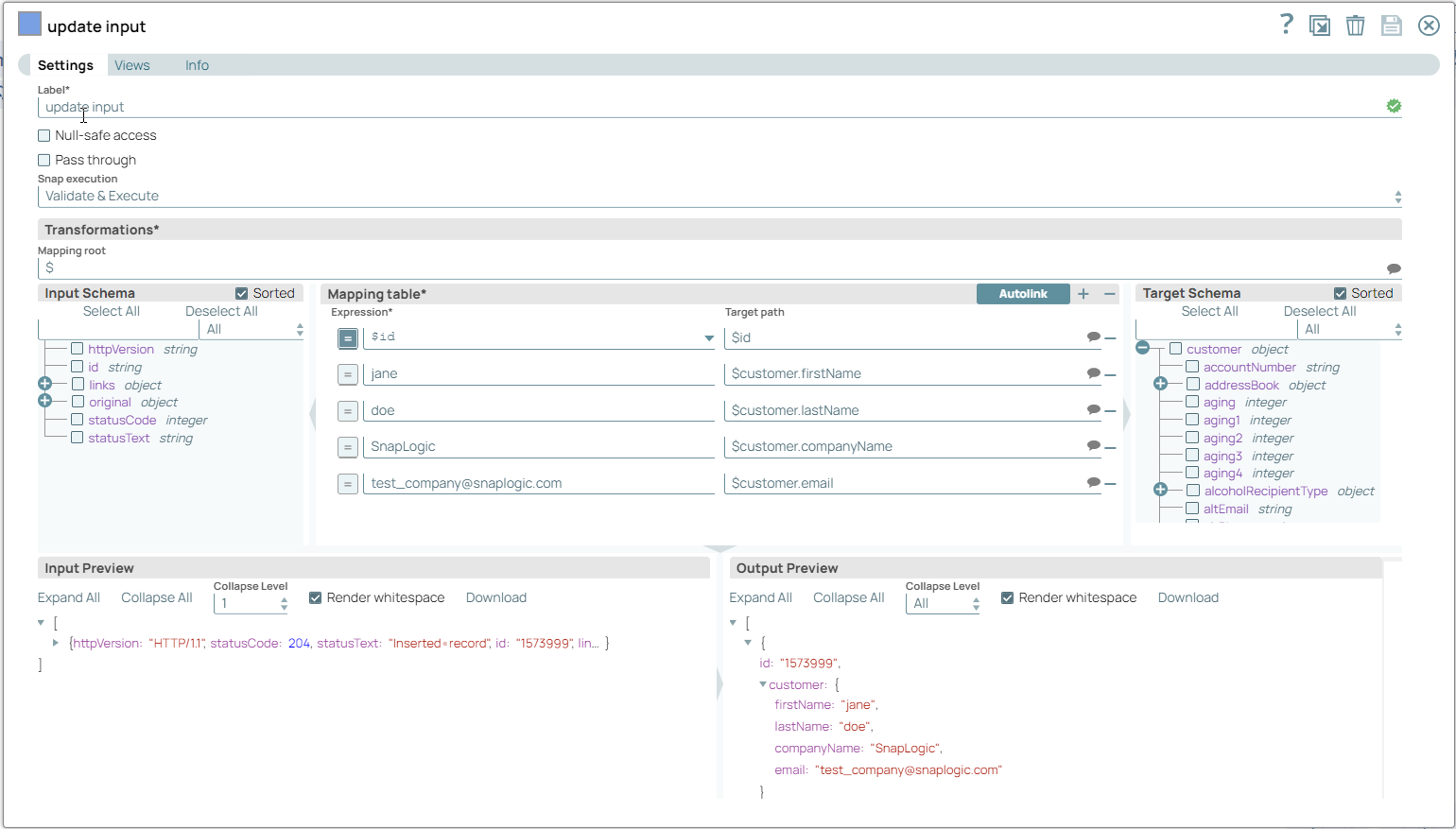Delete the snap via the trash icon
The width and height of the screenshot is (1456, 829).
[1355, 26]
